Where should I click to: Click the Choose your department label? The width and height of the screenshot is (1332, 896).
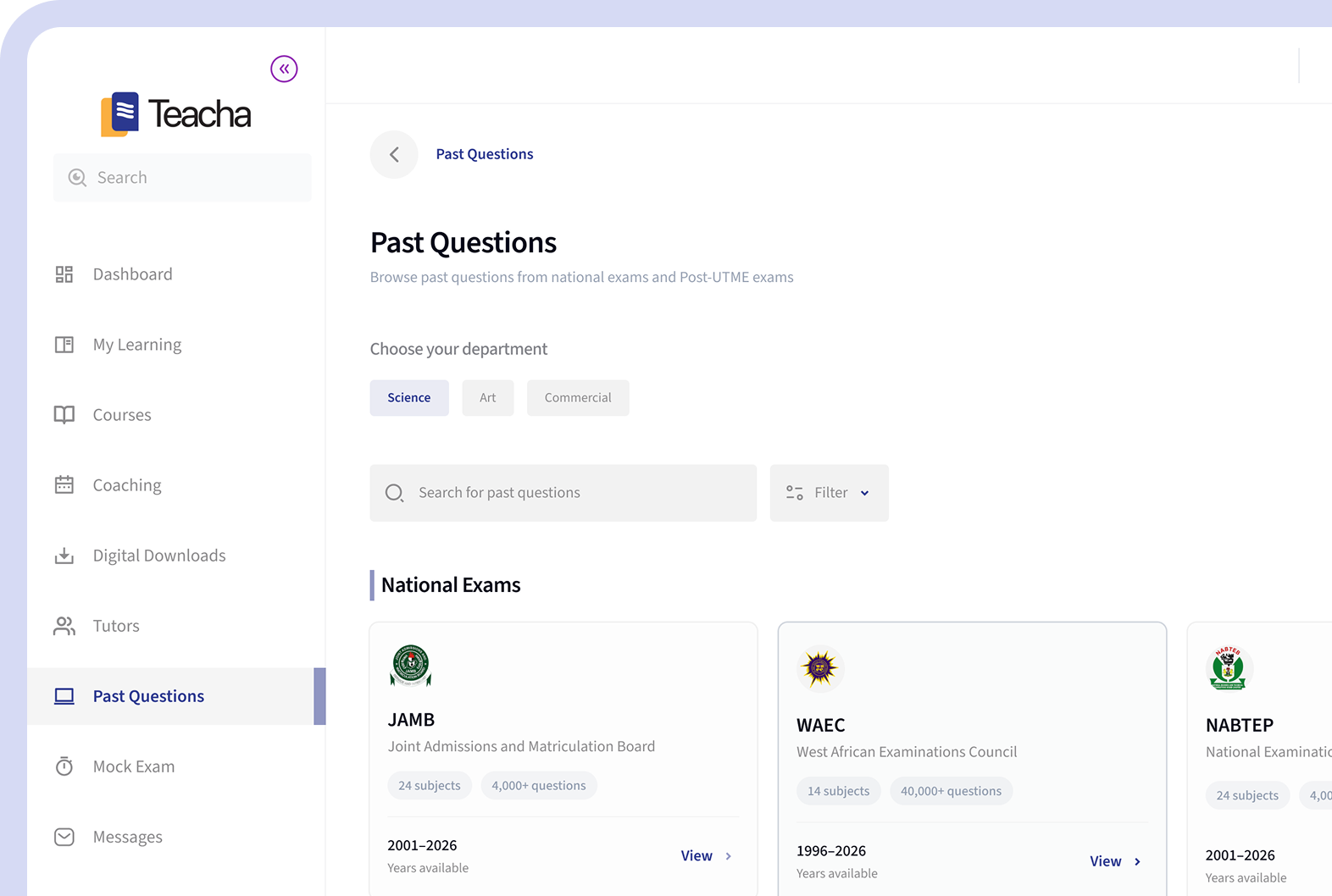458,349
